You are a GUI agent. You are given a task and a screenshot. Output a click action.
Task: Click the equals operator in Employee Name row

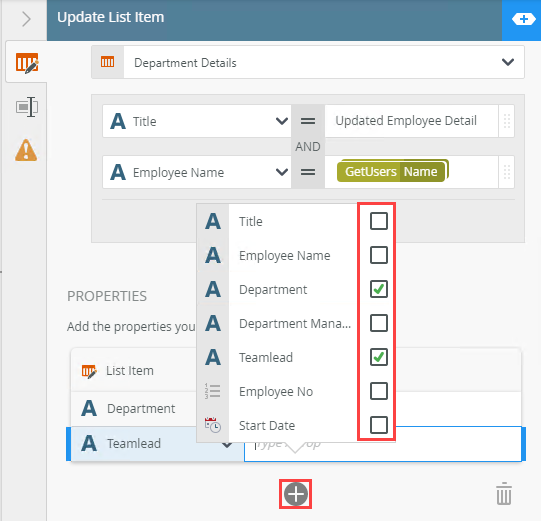(308, 172)
